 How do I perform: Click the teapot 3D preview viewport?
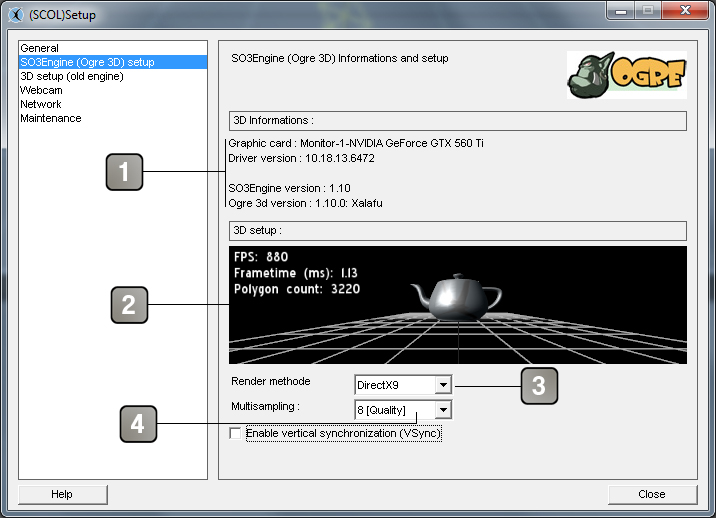click(x=458, y=305)
